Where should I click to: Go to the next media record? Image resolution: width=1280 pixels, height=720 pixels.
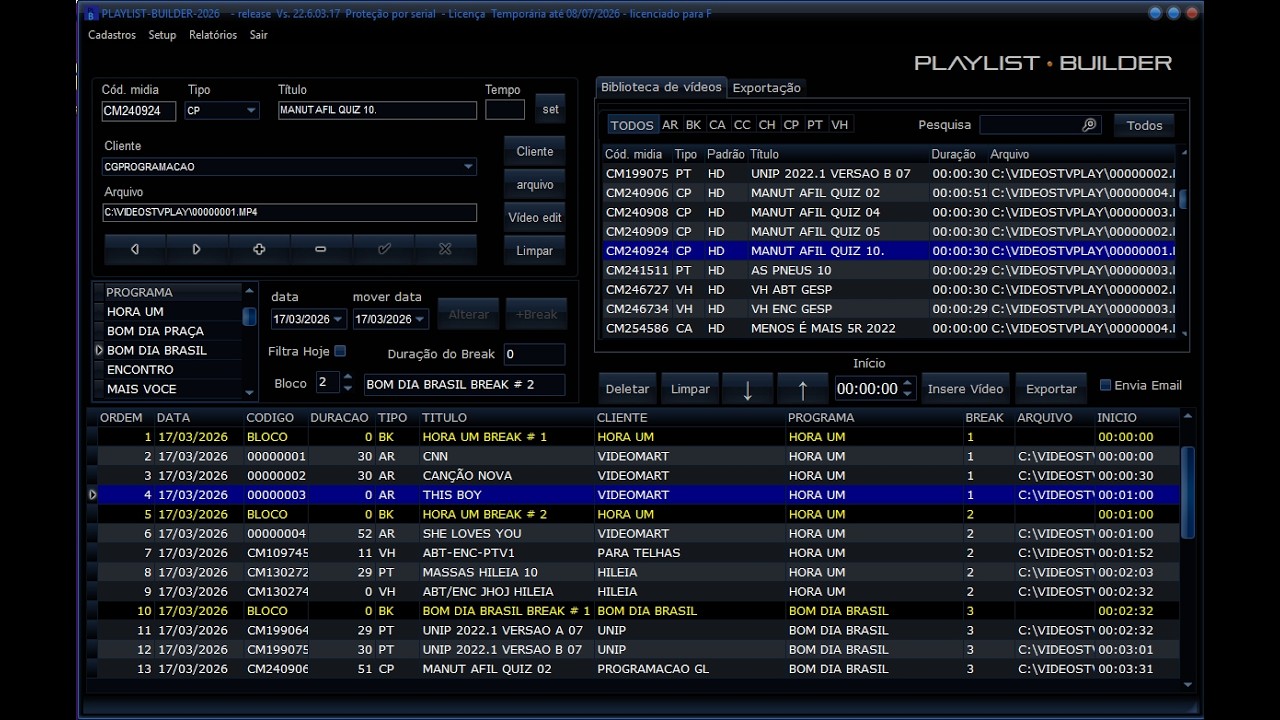[x=197, y=249]
